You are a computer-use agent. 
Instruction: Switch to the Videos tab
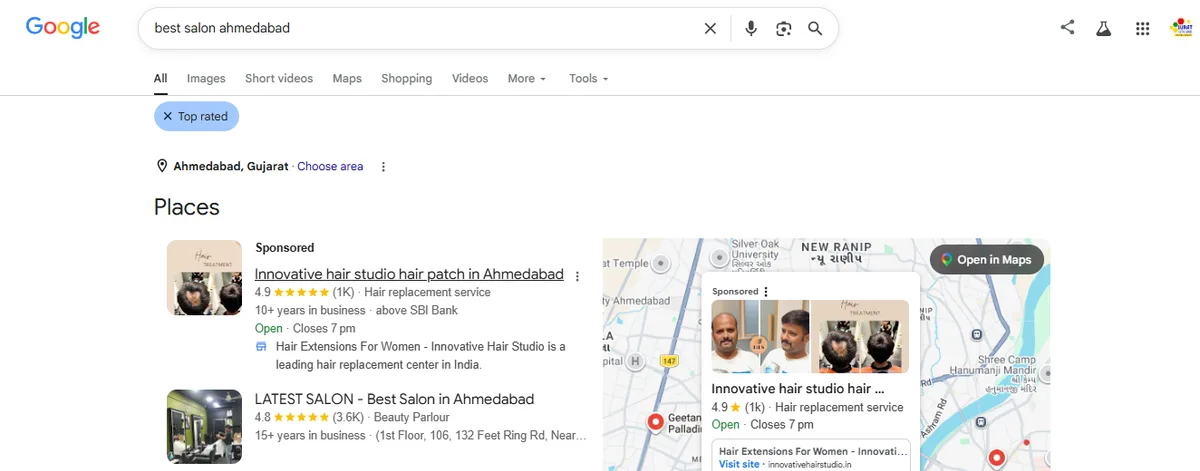[x=470, y=78]
